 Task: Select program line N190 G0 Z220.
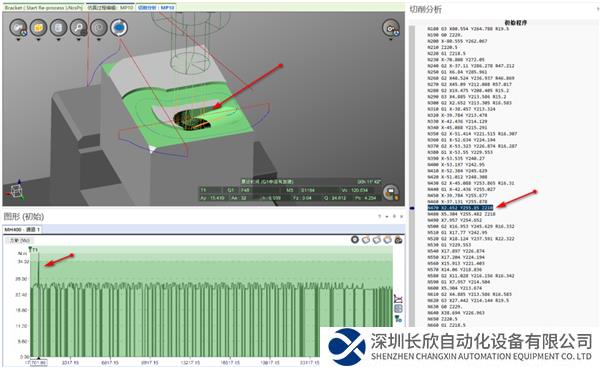pyautogui.click(x=445, y=35)
